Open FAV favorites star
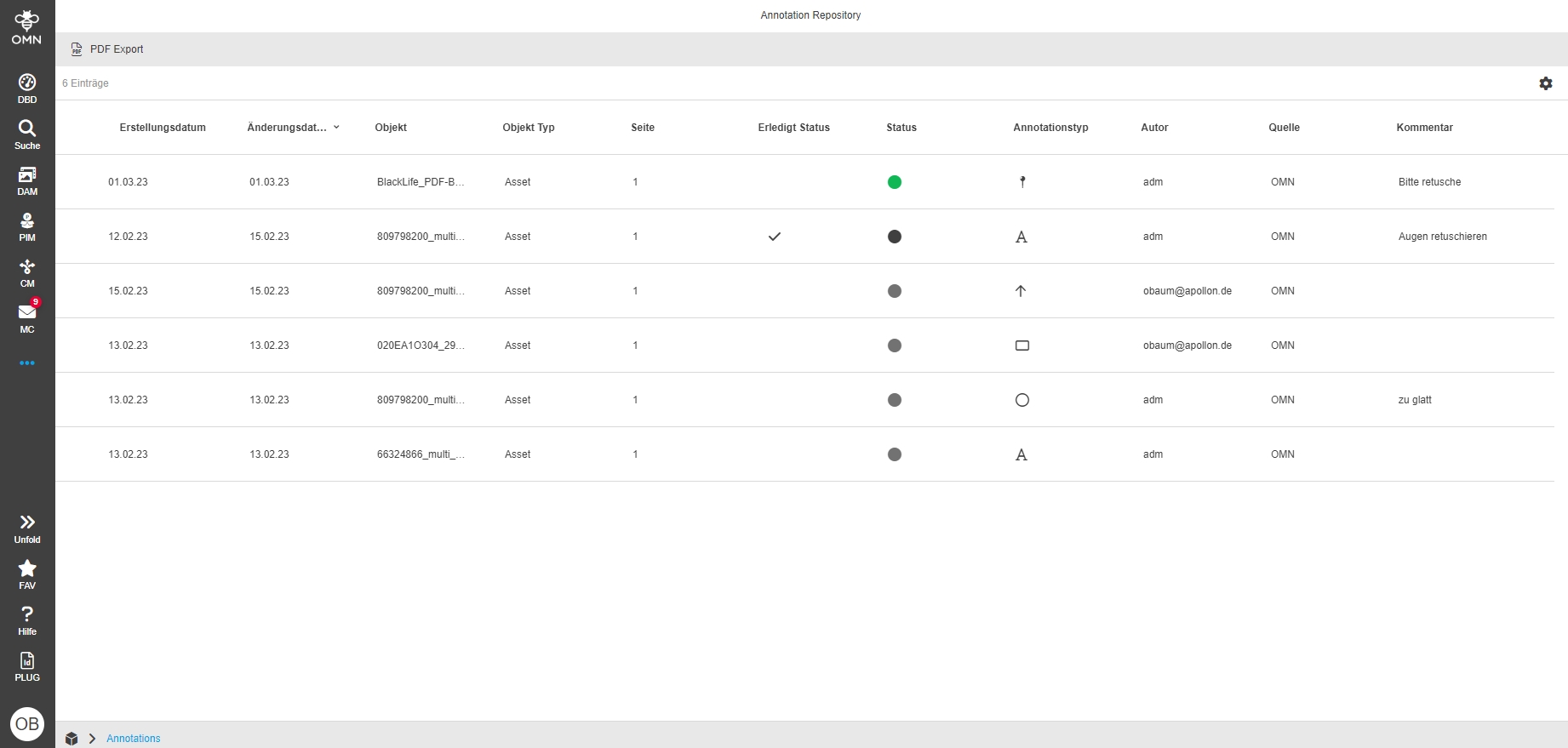This screenshot has height=748, width=1568. [x=27, y=574]
